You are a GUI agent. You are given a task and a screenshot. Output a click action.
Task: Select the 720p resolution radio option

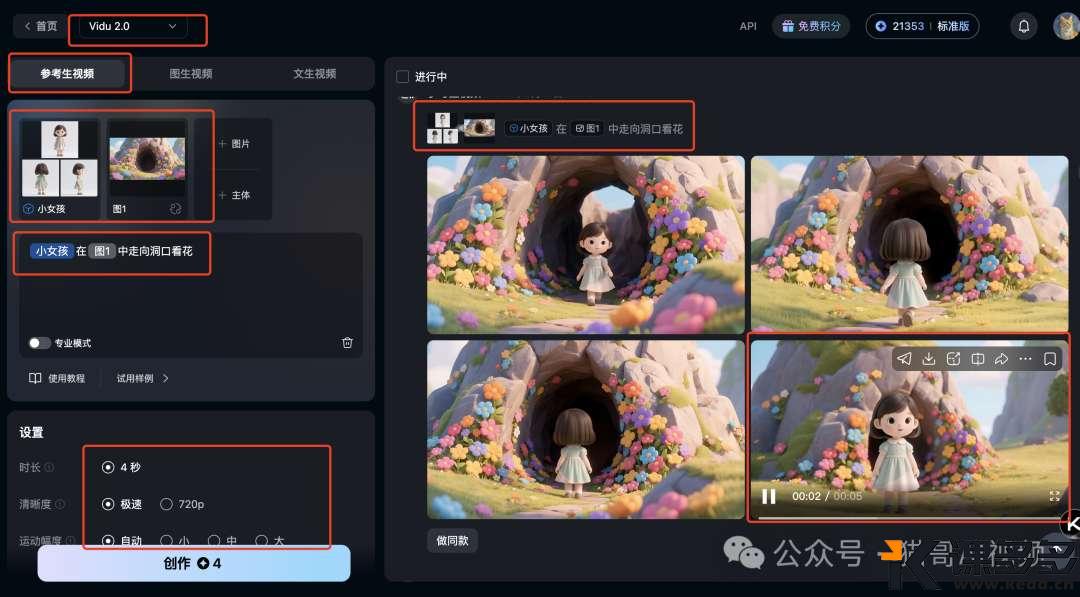pyautogui.click(x=166, y=504)
